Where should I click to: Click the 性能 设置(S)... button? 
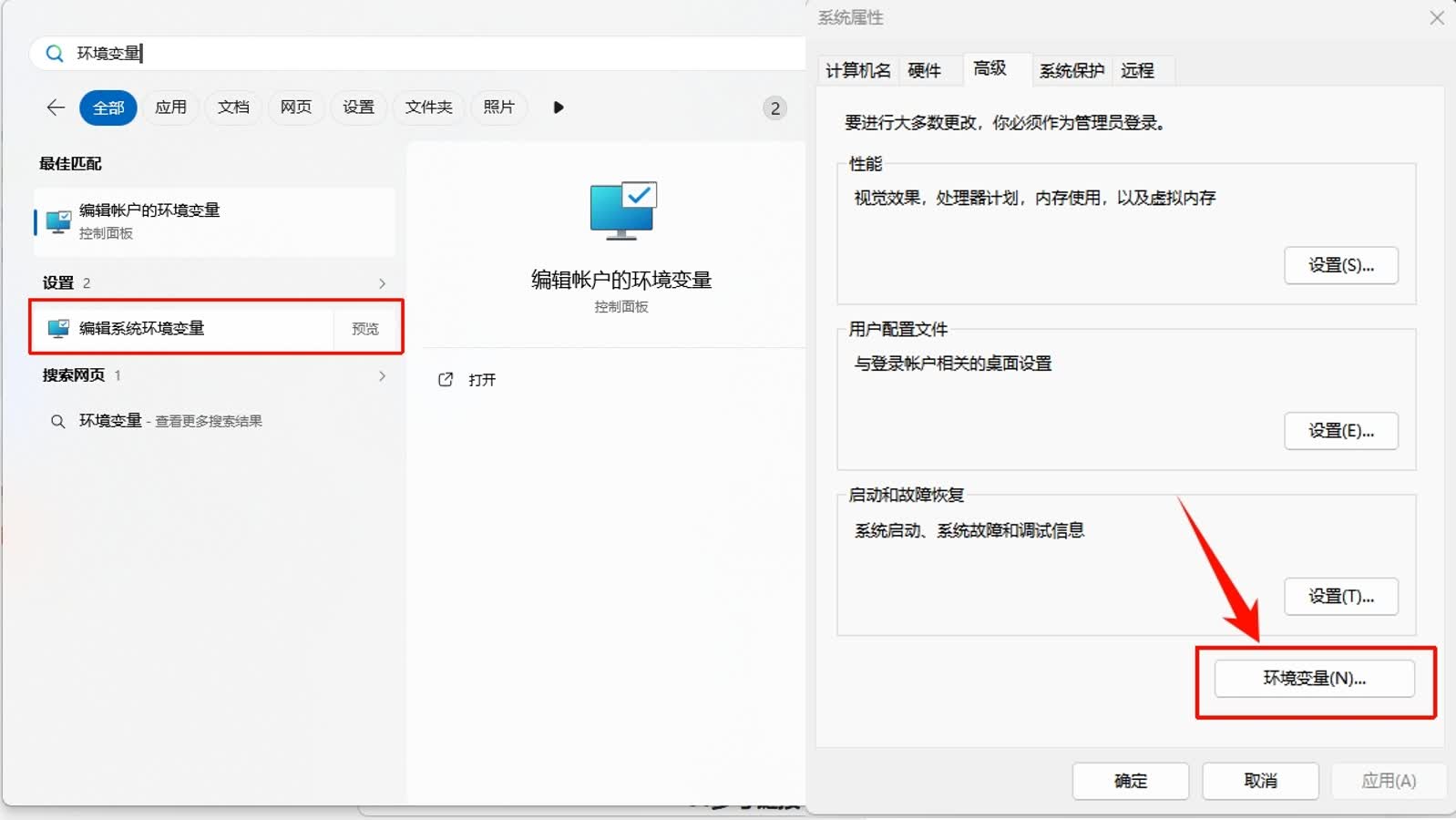point(1341,266)
